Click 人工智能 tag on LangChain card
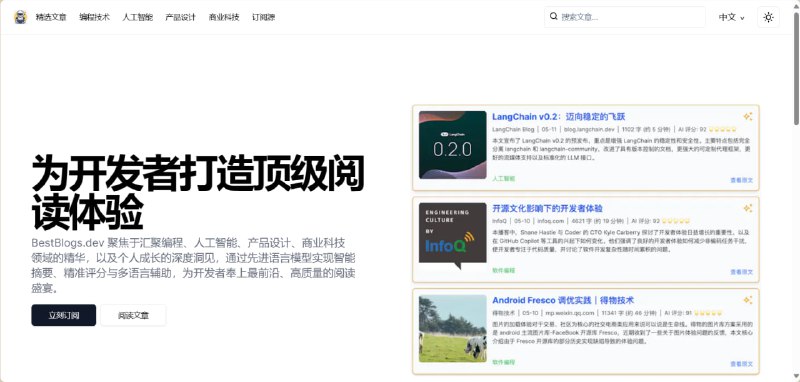 (x=504, y=179)
